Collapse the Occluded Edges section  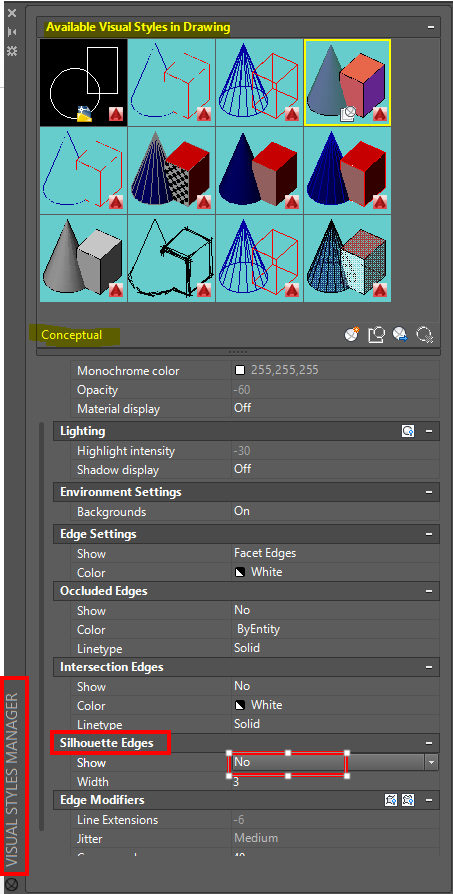coord(428,591)
